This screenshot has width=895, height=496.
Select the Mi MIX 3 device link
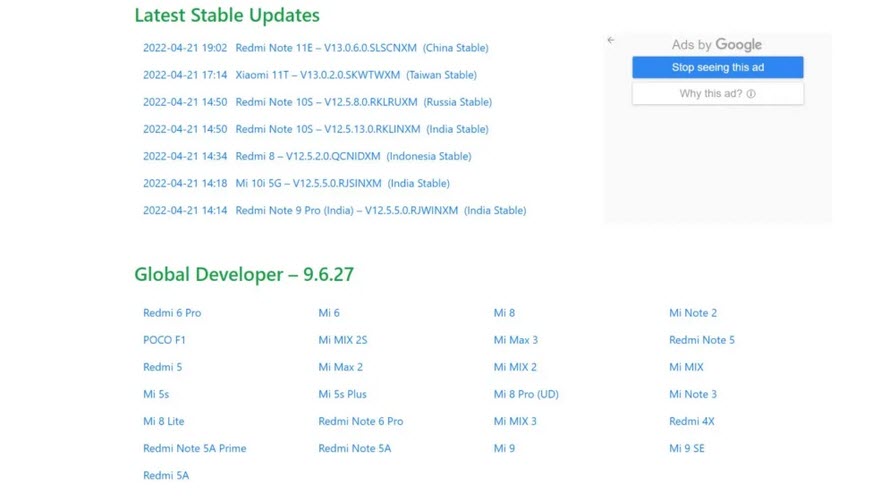pos(515,421)
